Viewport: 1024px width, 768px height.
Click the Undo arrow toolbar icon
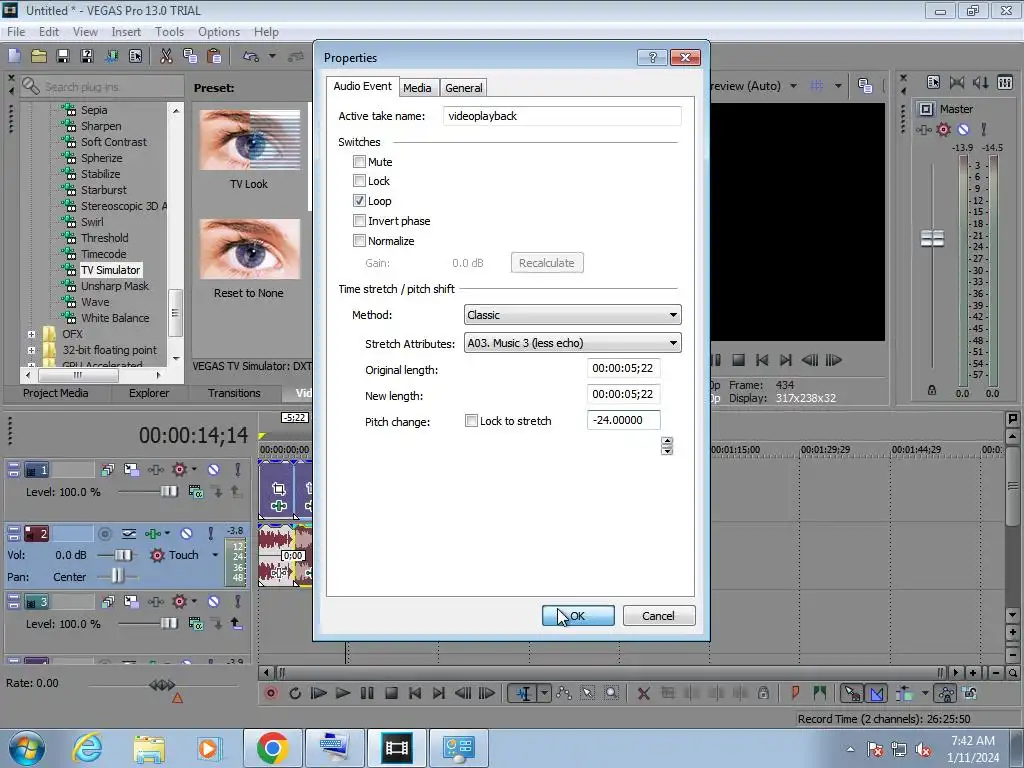251,56
